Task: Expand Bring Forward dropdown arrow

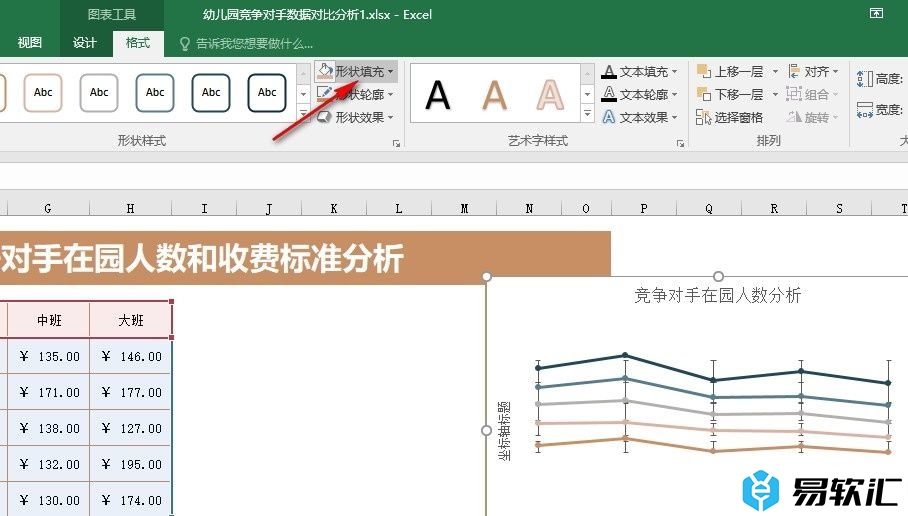Action: (775, 71)
